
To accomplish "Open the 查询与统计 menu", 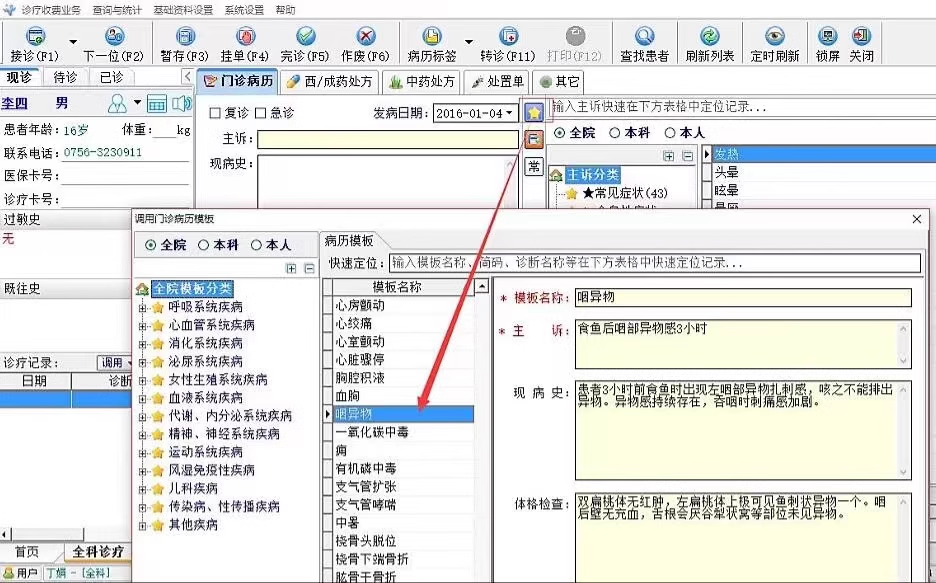I will click(x=117, y=10).
